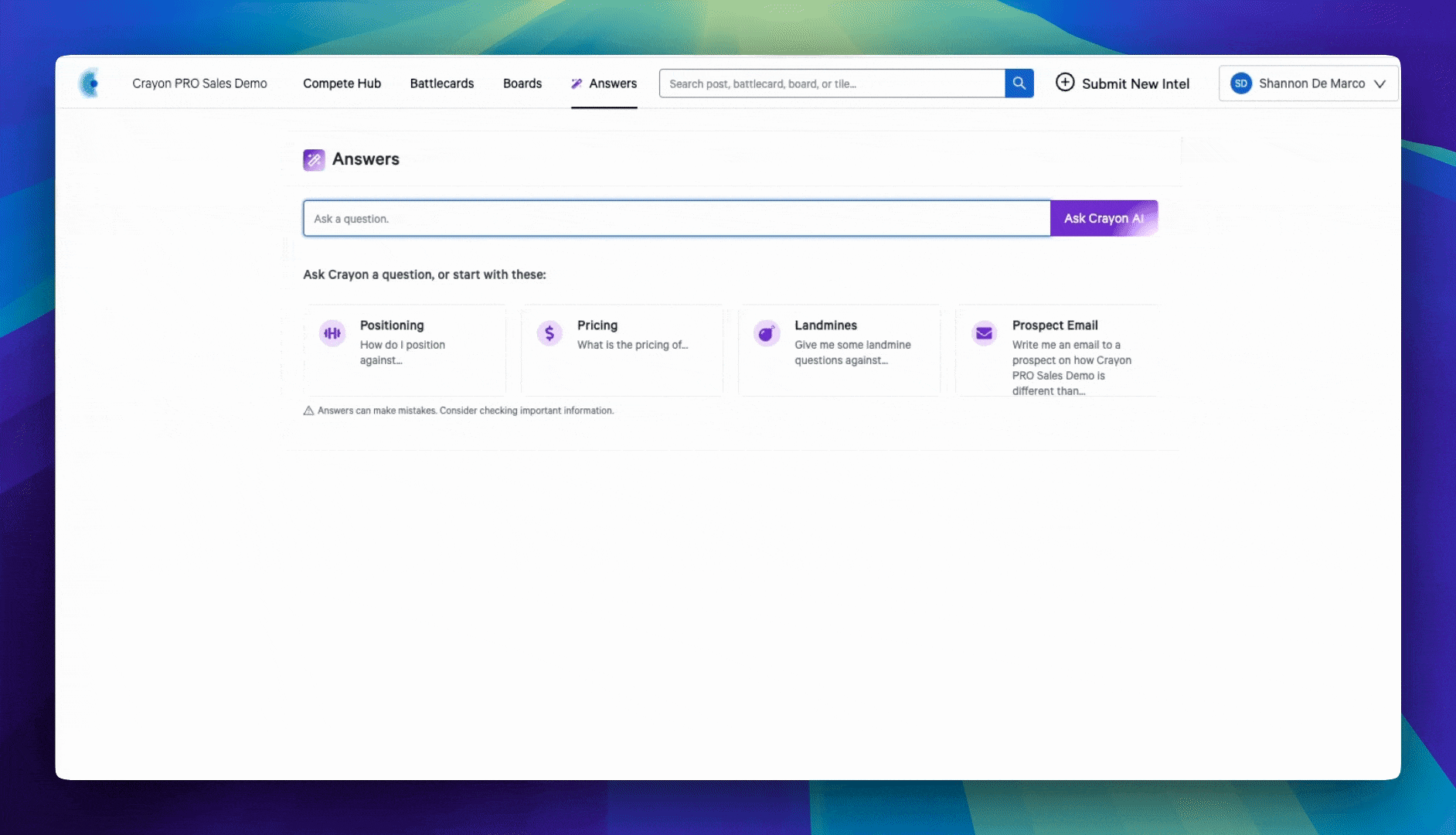
Task: Click the Positioning dumbbell icon
Action: coord(332,333)
